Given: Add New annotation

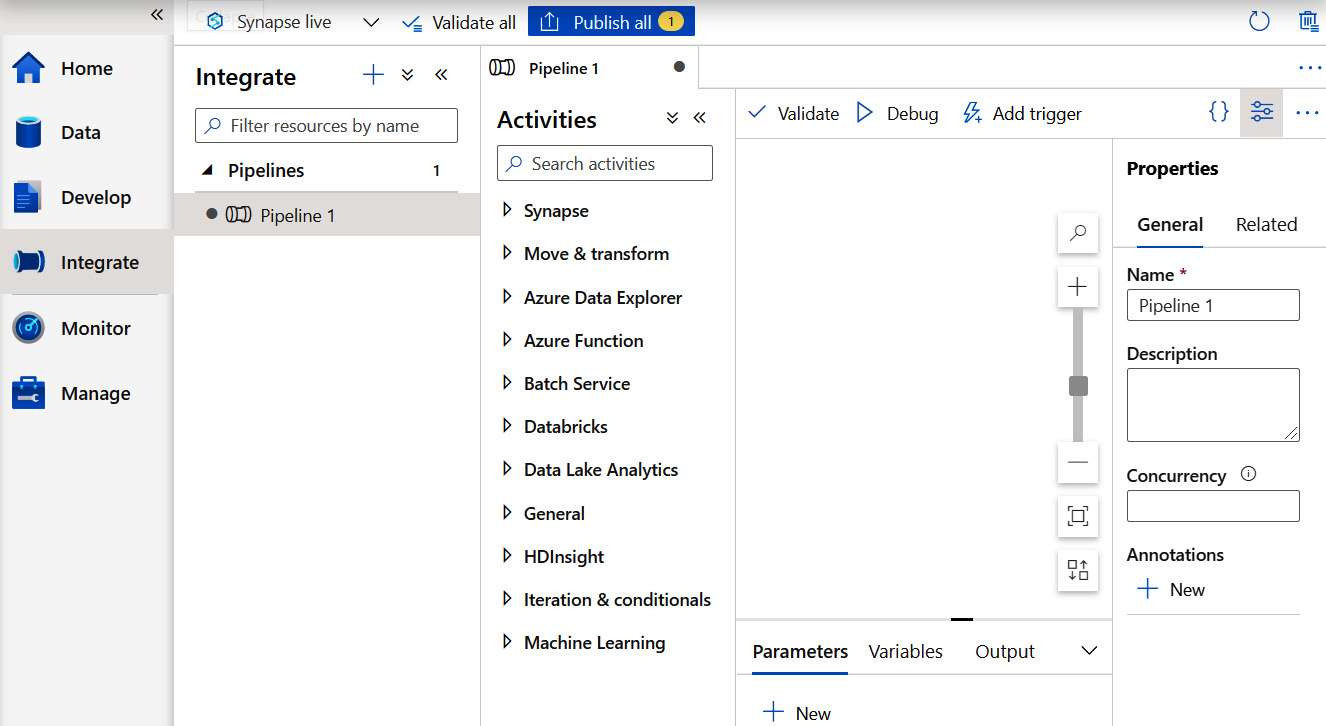Looking at the screenshot, I should pos(1171,590).
